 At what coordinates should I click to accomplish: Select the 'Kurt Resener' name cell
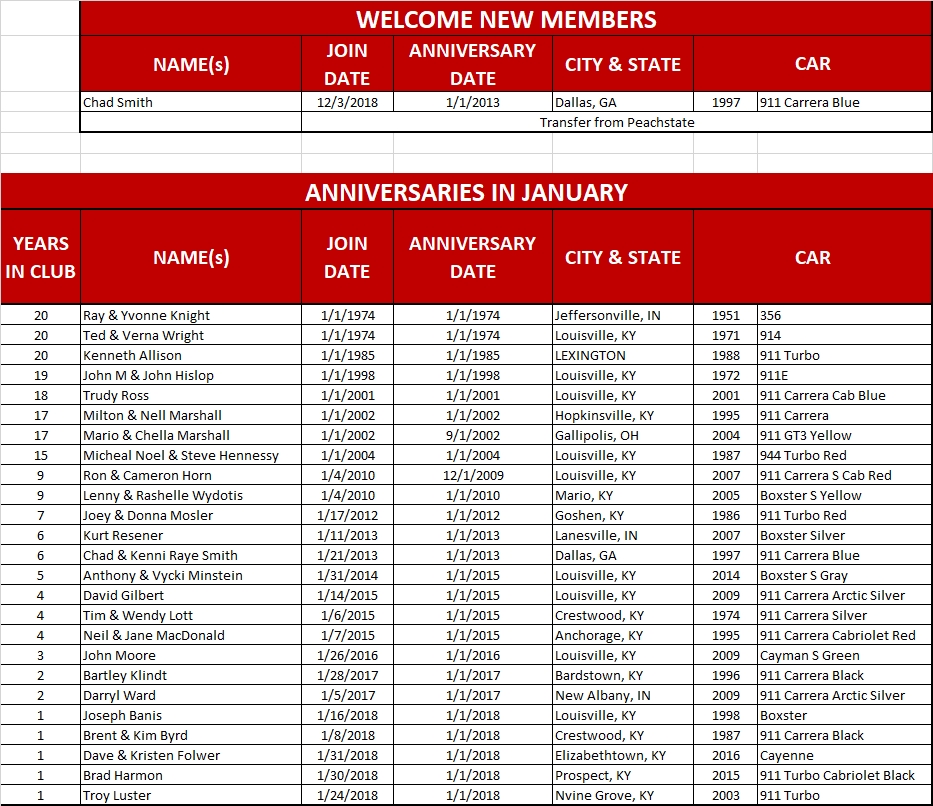191,535
